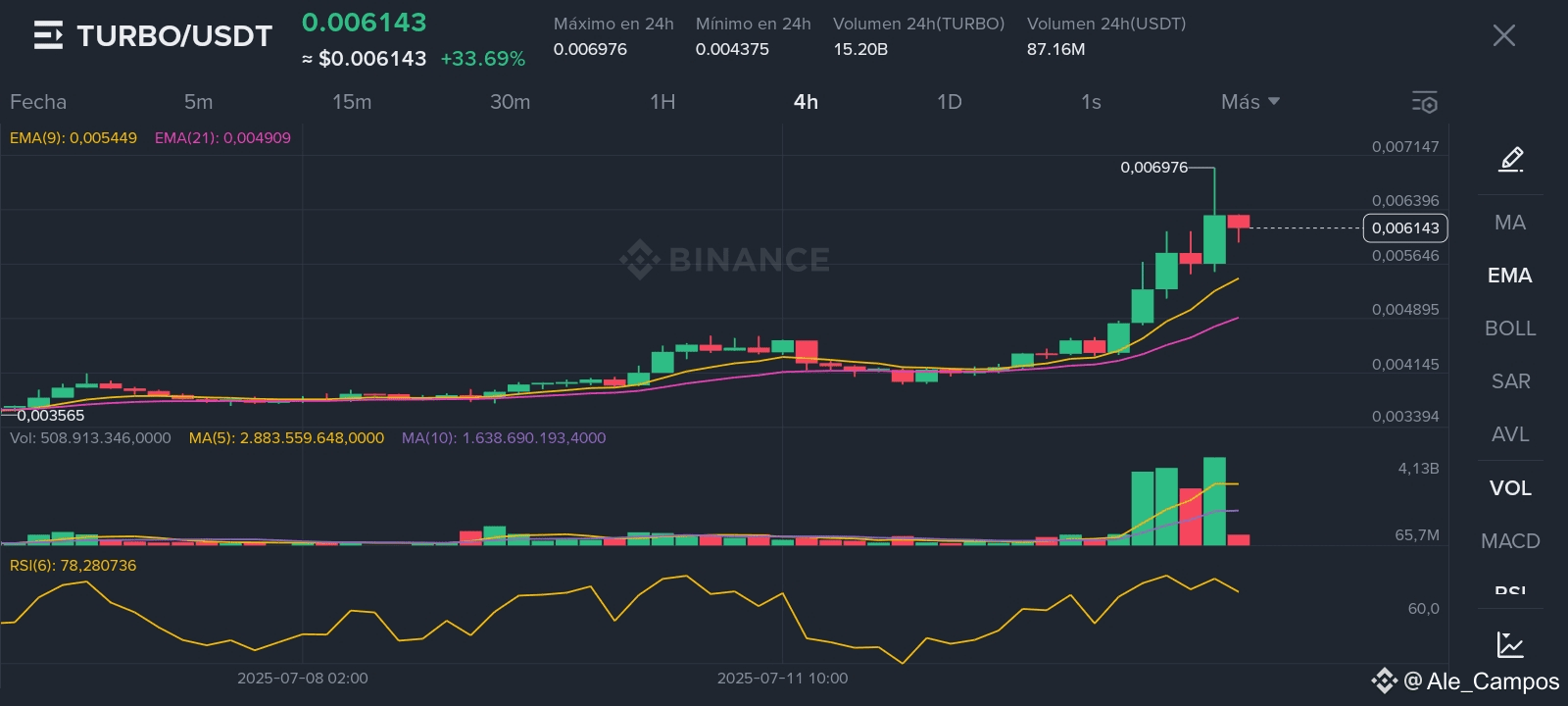Select the 1D timeframe tab
The width and height of the screenshot is (1568, 706).
point(949,102)
